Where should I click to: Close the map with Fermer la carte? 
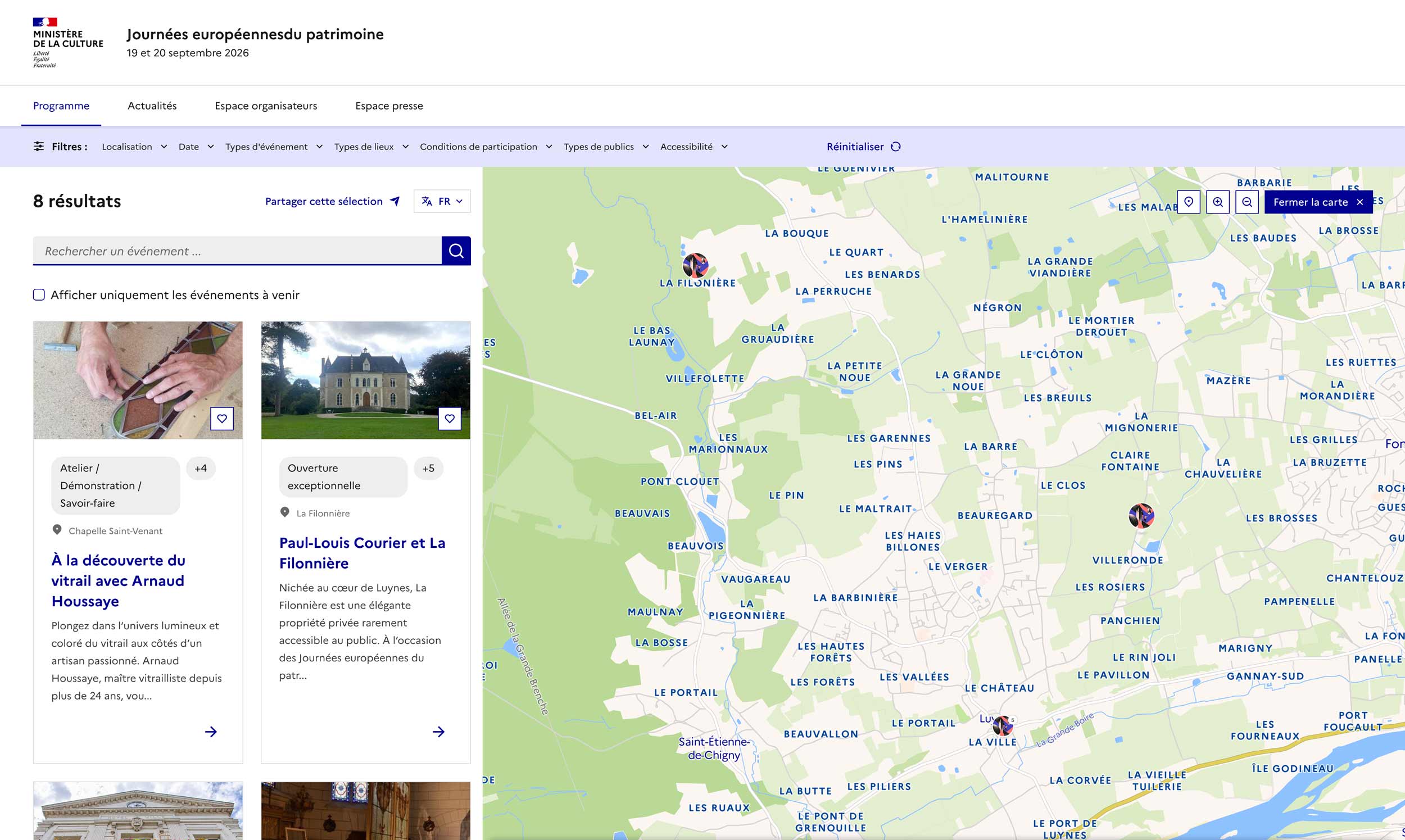click(1318, 202)
